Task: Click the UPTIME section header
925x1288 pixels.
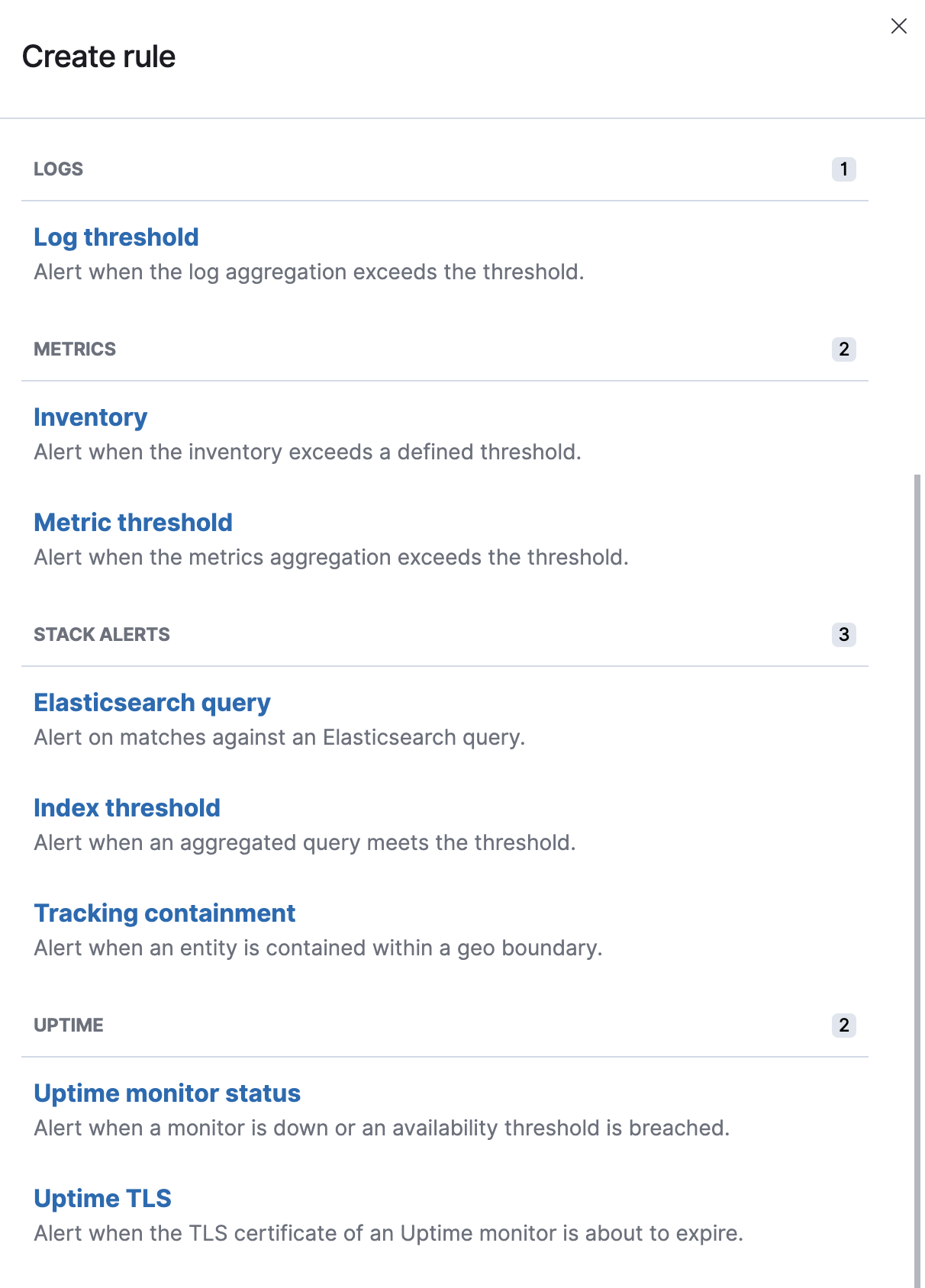Action: pyautogui.click(x=68, y=1026)
